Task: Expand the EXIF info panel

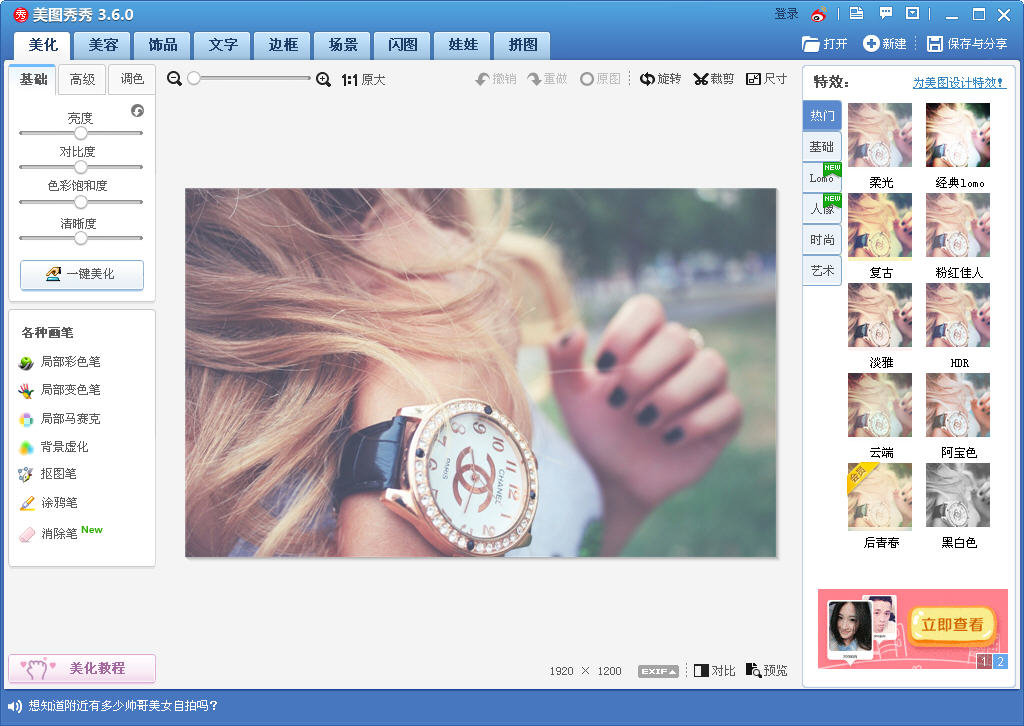Action: coord(658,671)
